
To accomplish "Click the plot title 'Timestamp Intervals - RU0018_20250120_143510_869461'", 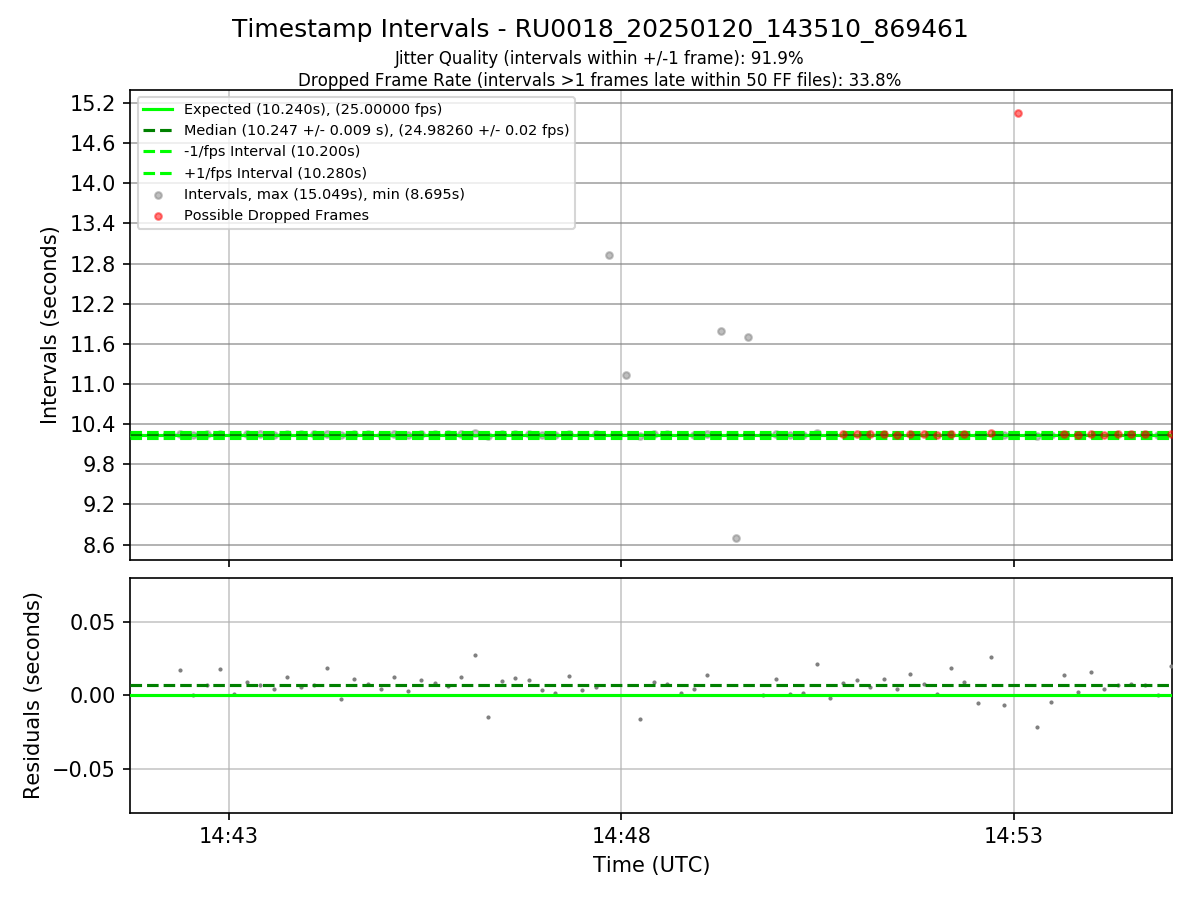I will (600, 29).
